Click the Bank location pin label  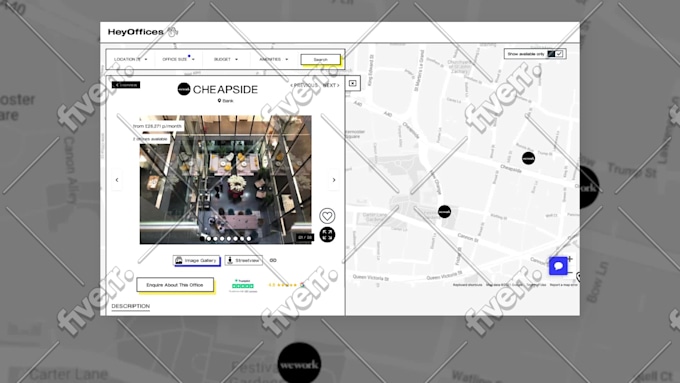click(226, 101)
